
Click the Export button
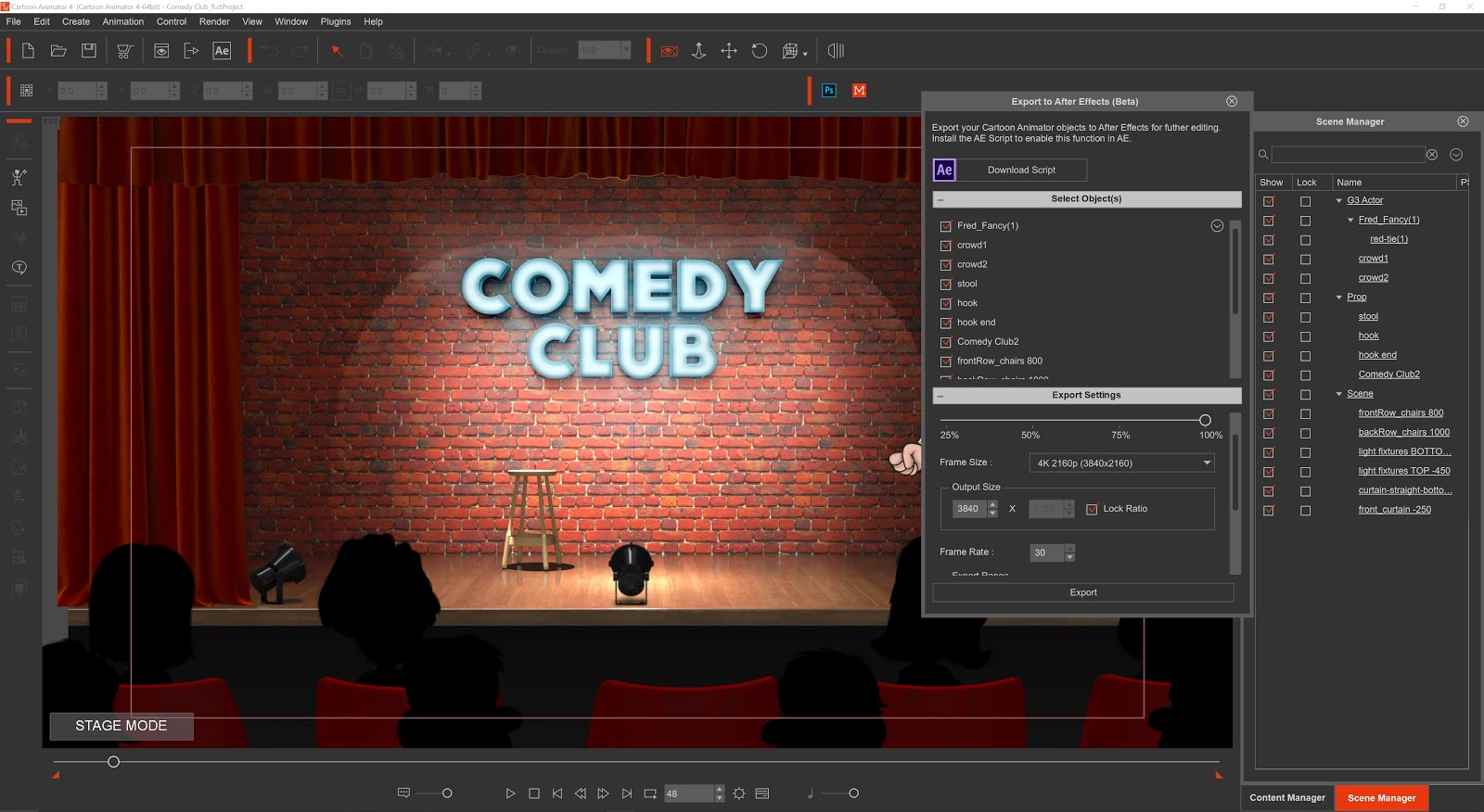click(x=1083, y=592)
